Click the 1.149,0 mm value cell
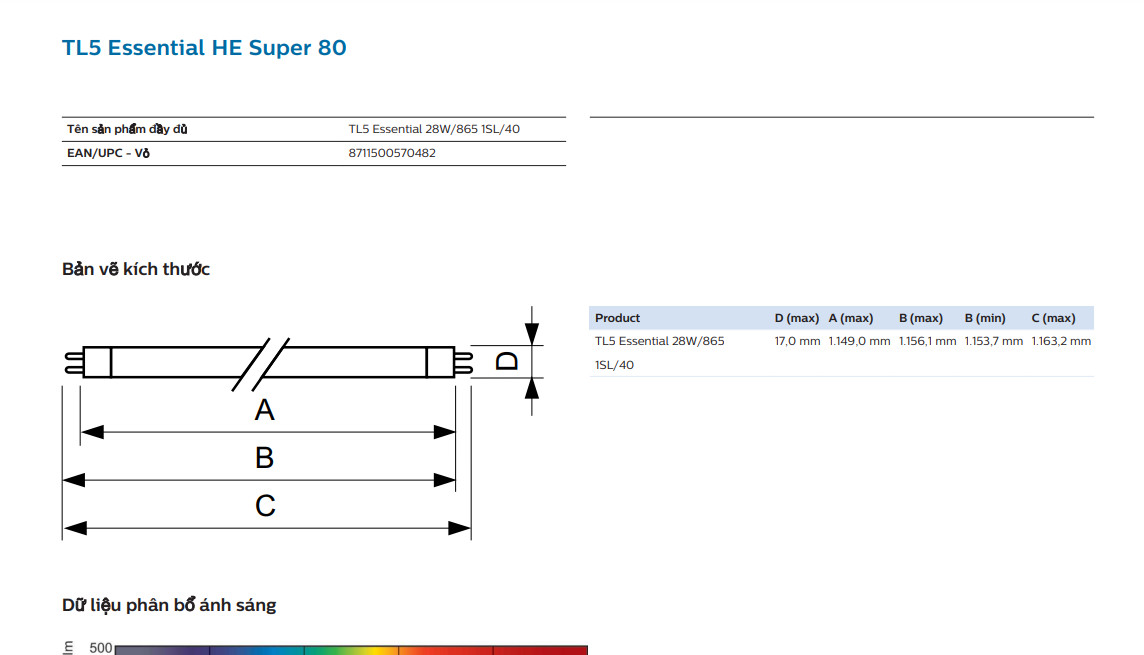Viewport: 1144px width, 655px height. coord(858,341)
